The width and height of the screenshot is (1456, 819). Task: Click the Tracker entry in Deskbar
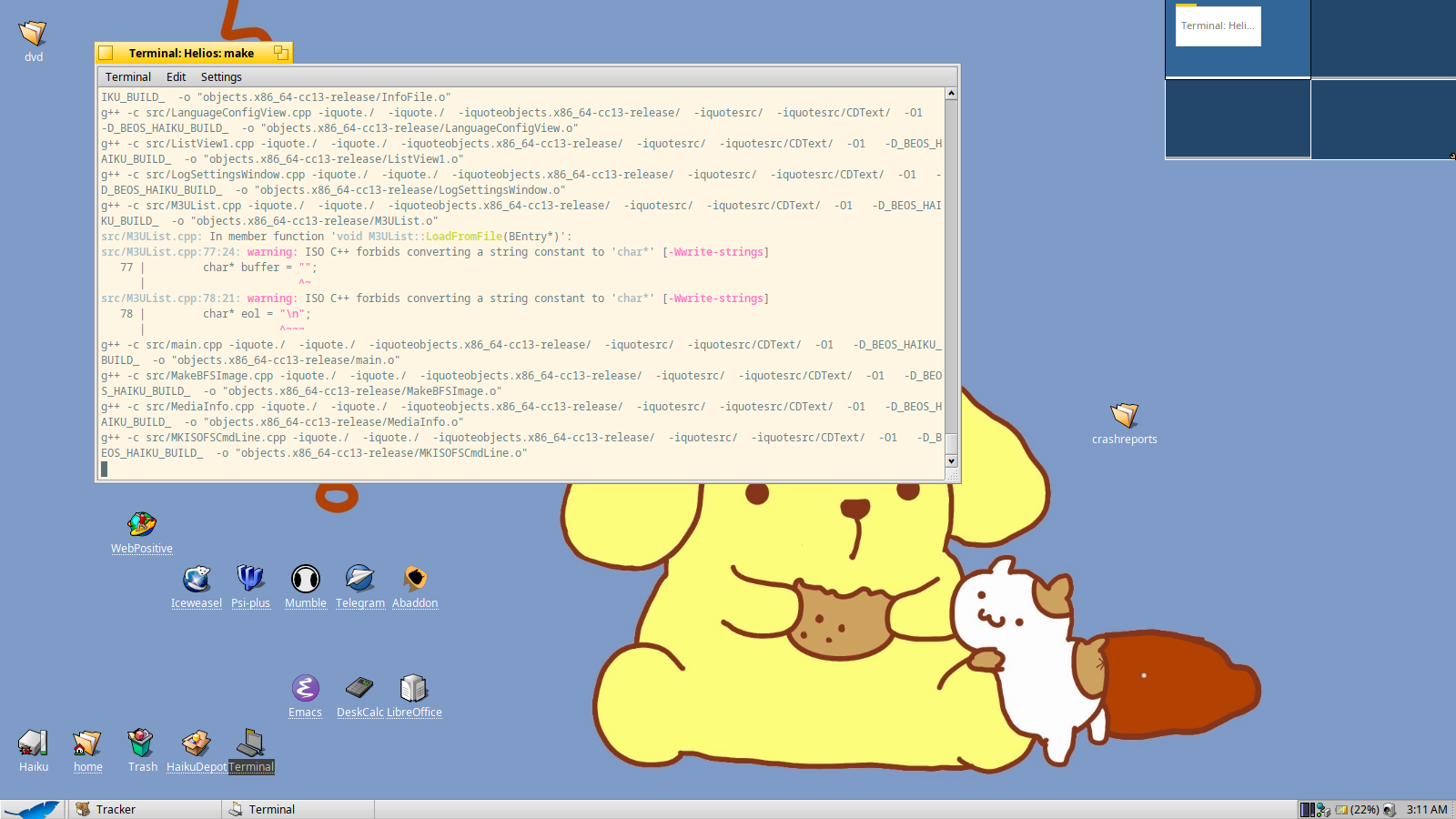(145, 809)
